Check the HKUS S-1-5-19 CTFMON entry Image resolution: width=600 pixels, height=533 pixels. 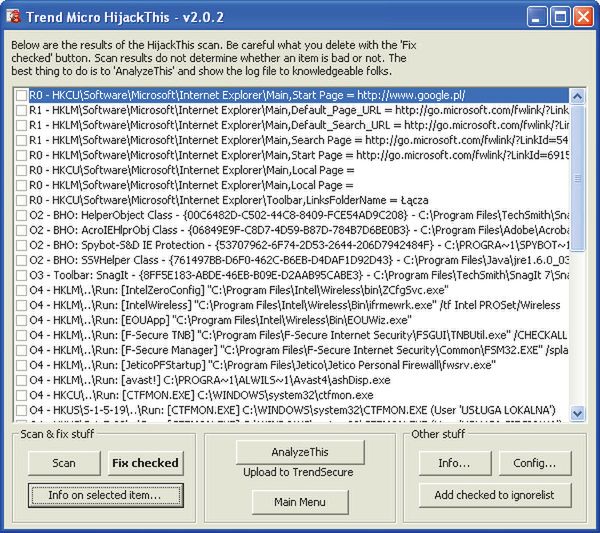click(22, 410)
